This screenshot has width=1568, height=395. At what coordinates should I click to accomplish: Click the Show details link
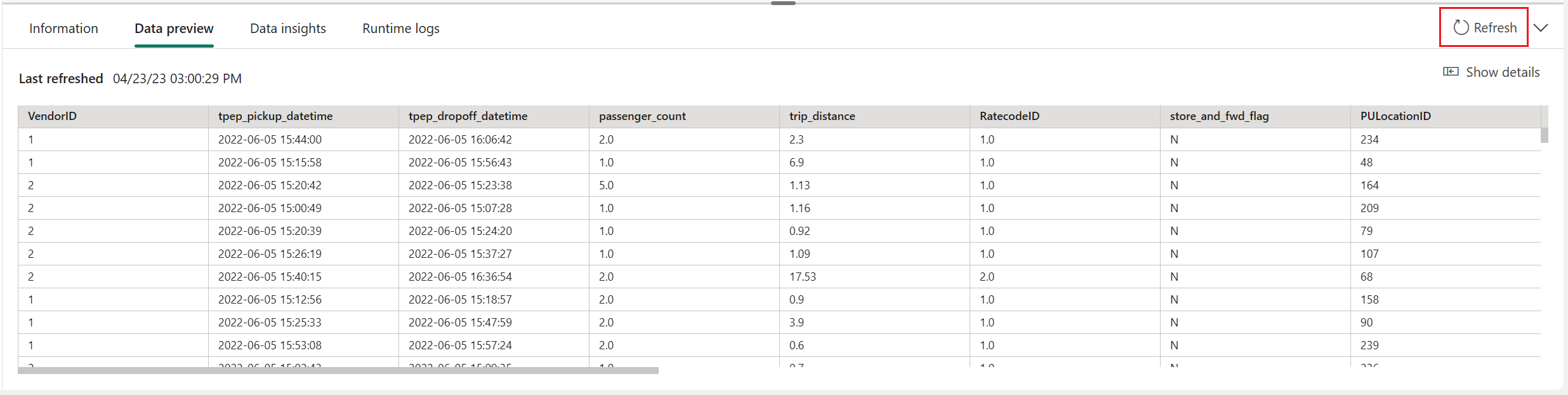1503,72
